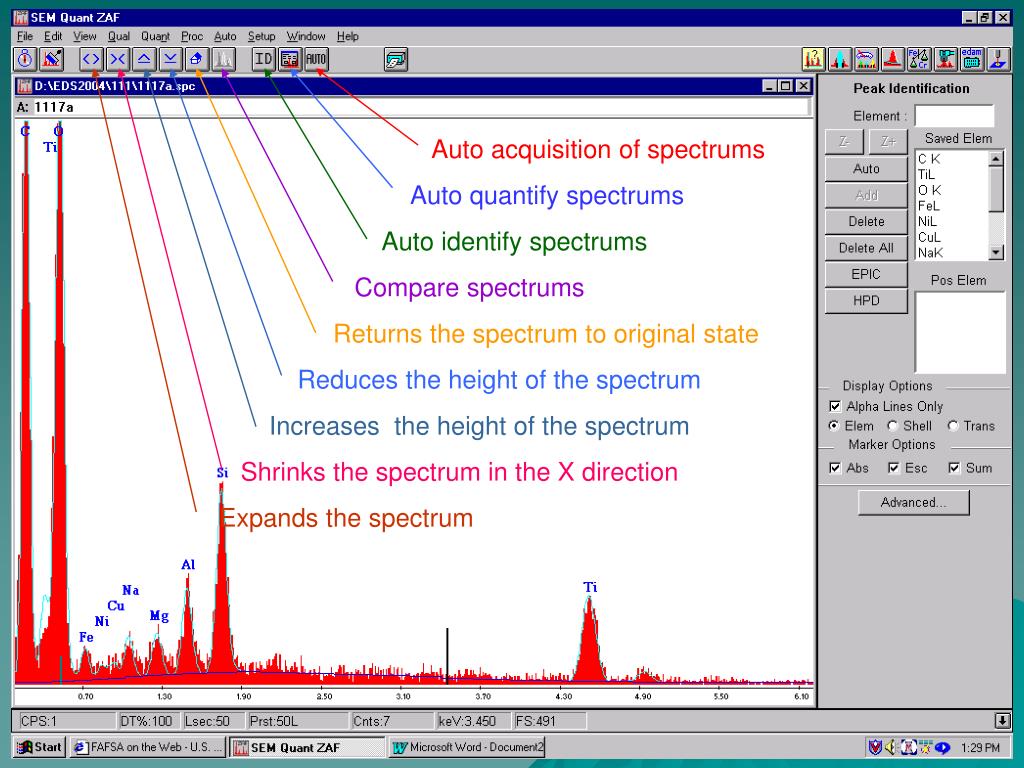The image size is (1024, 768).
Task: Click the beam-on-sample stage icon
Action: pos(997,59)
